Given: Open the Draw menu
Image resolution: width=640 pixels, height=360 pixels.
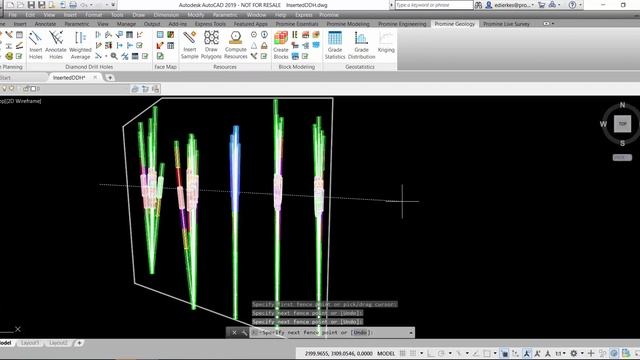Looking at the screenshot, I should pos(139,15).
